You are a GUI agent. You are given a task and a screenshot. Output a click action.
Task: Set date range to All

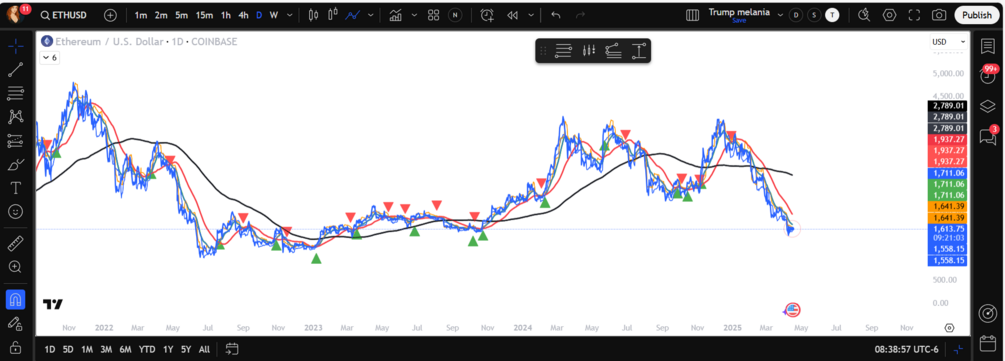tap(204, 349)
